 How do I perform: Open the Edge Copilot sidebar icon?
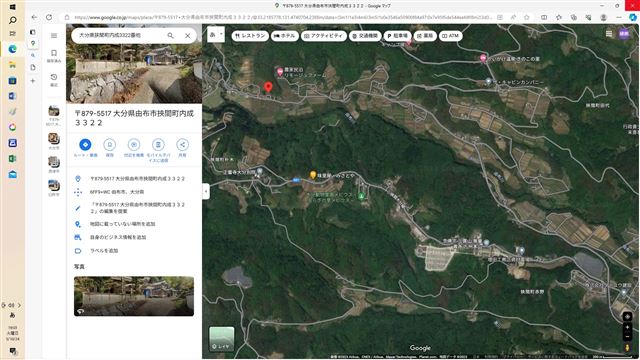pos(633,18)
